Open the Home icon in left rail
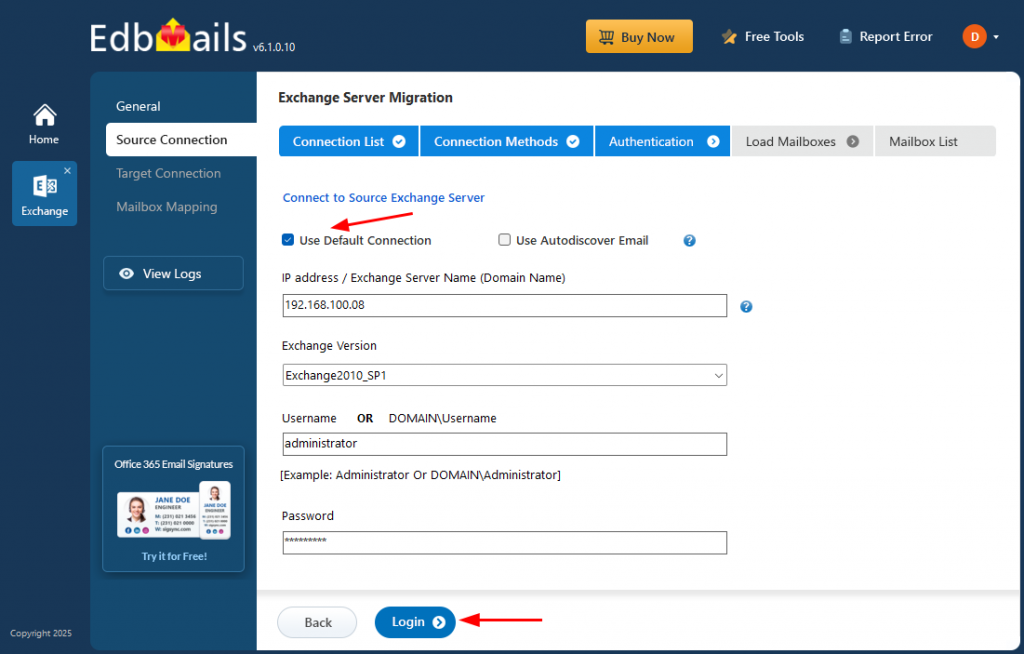This screenshot has height=654, width=1024. coord(44,124)
